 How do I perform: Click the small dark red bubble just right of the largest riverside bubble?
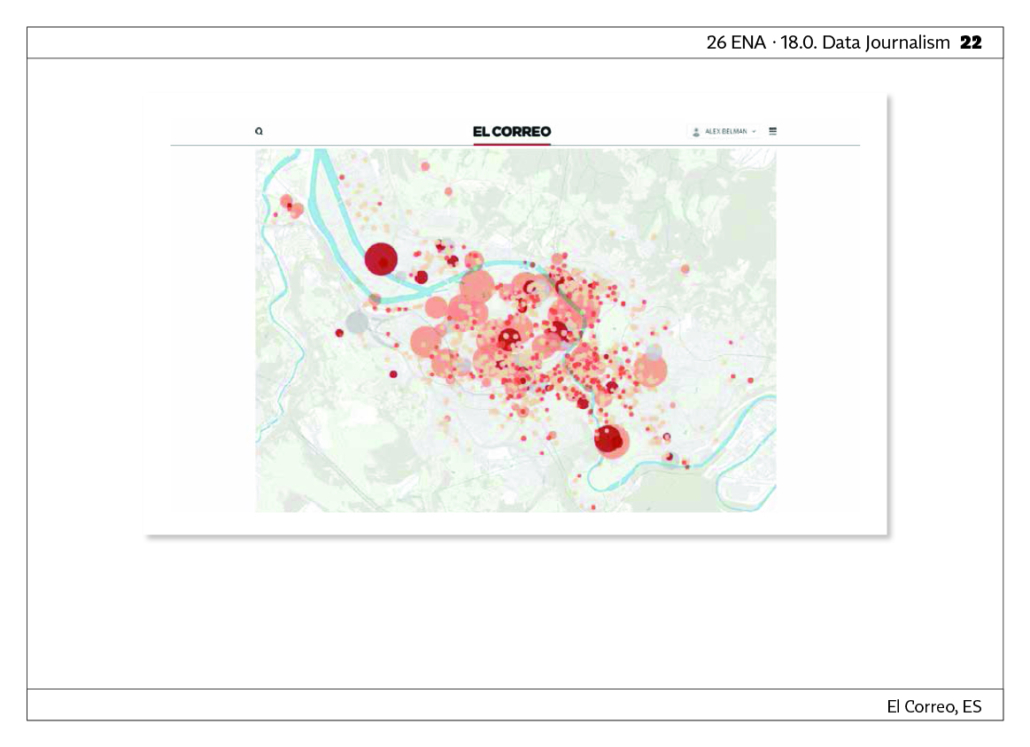[422, 277]
